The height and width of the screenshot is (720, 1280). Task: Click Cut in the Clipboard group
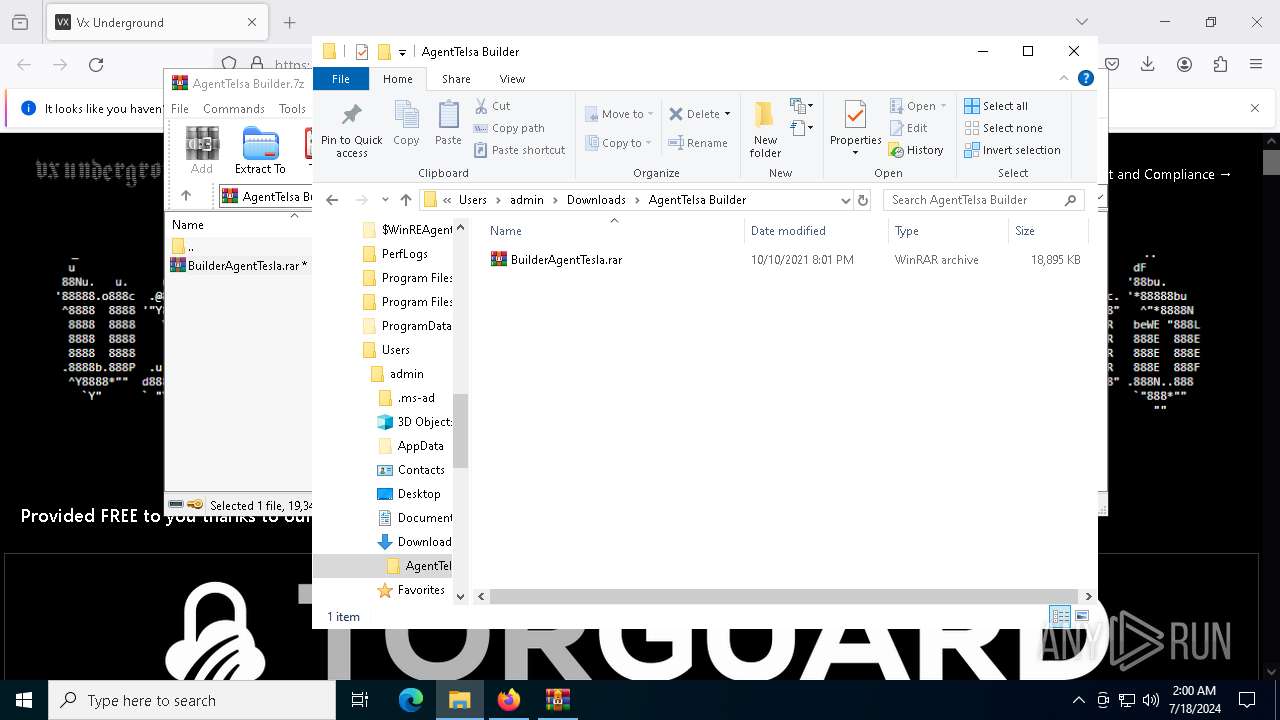(x=493, y=106)
